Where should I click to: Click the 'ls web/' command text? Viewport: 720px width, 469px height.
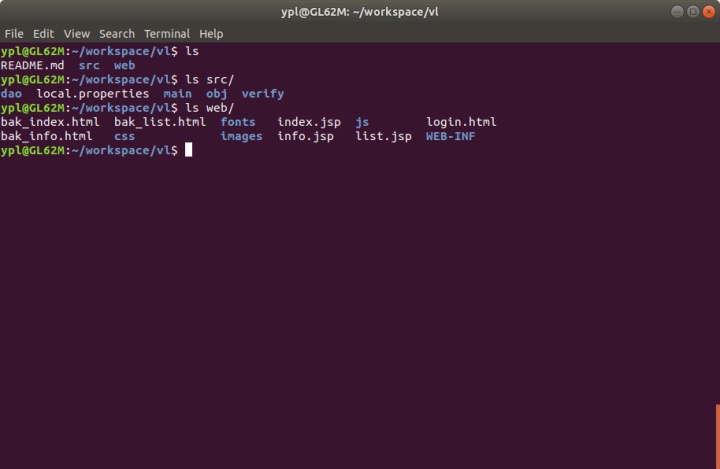(209, 108)
